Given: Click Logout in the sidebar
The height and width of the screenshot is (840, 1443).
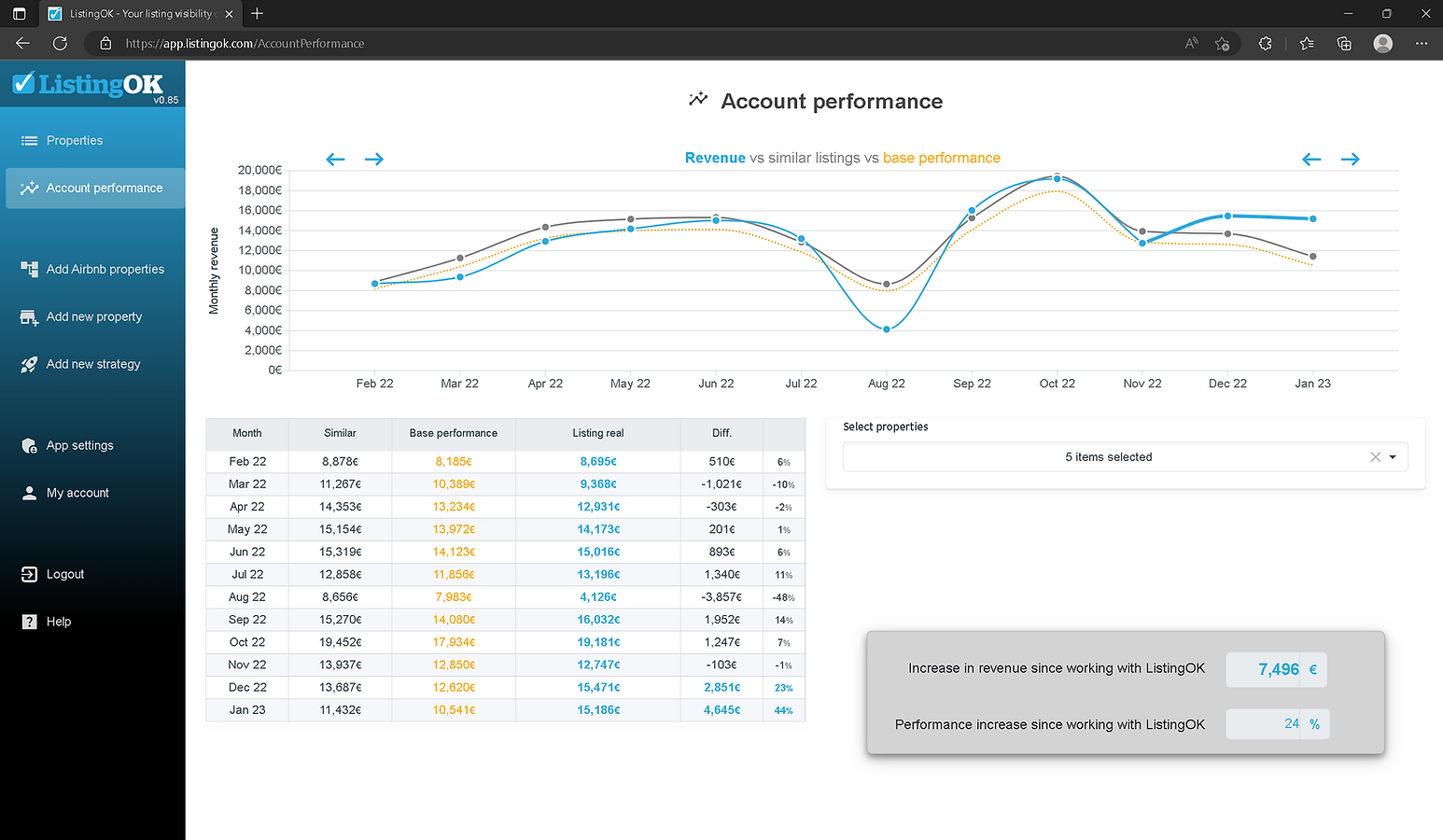Looking at the screenshot, I should [65, 575].
